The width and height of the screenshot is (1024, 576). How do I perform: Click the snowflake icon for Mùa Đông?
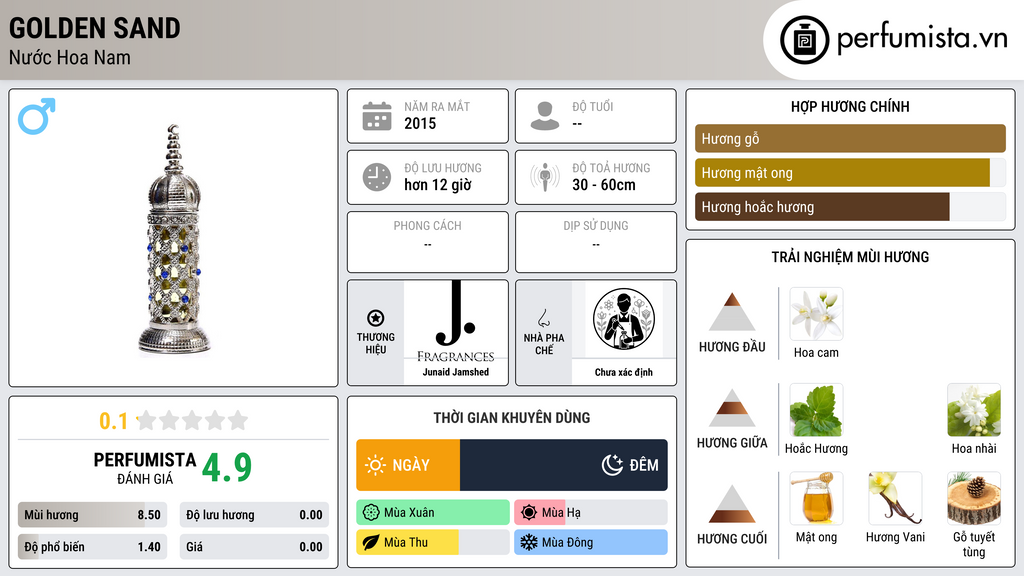(x=529, y=542)
